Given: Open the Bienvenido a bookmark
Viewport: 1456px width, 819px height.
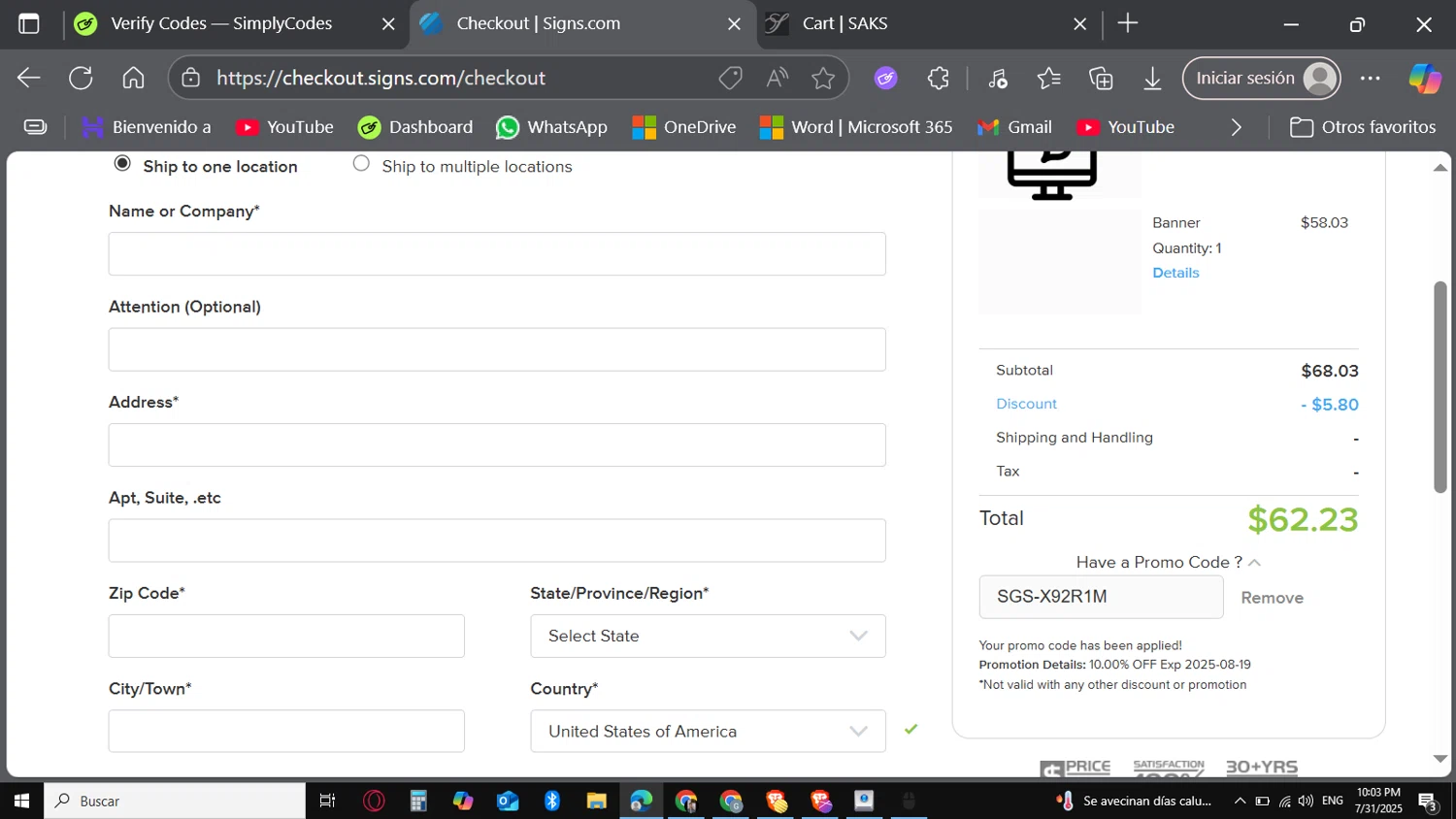Looking at the screenshot, I should pos(147,127).
